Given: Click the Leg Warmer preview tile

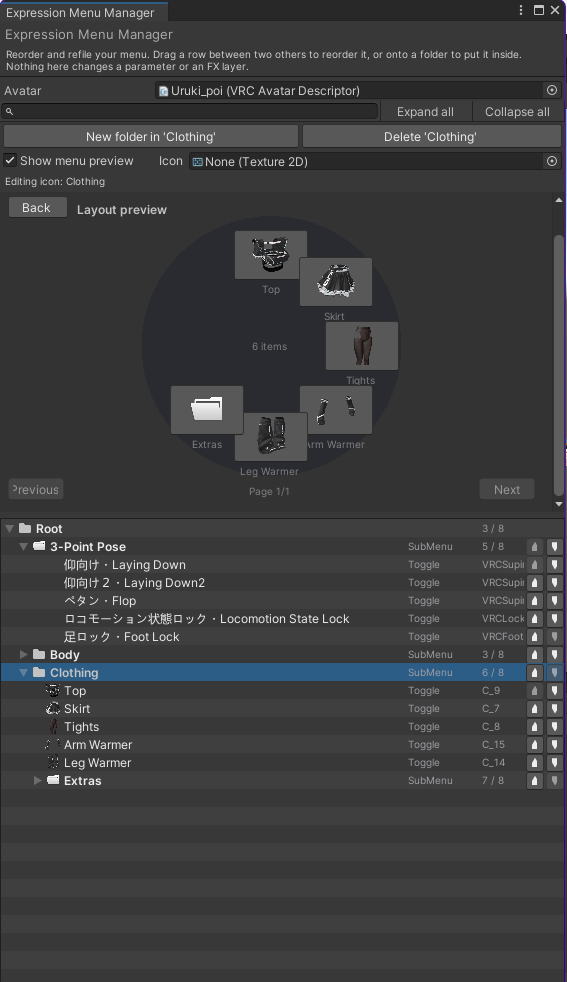Looking at the screenshot, I should pos(271,437).
